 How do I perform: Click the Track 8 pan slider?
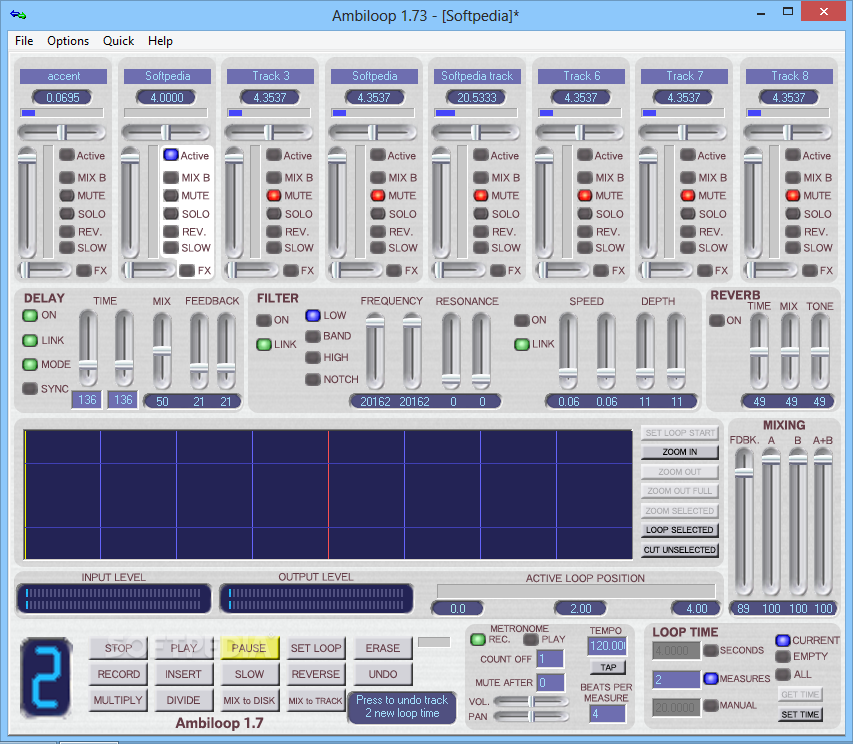tap(787, 132)
